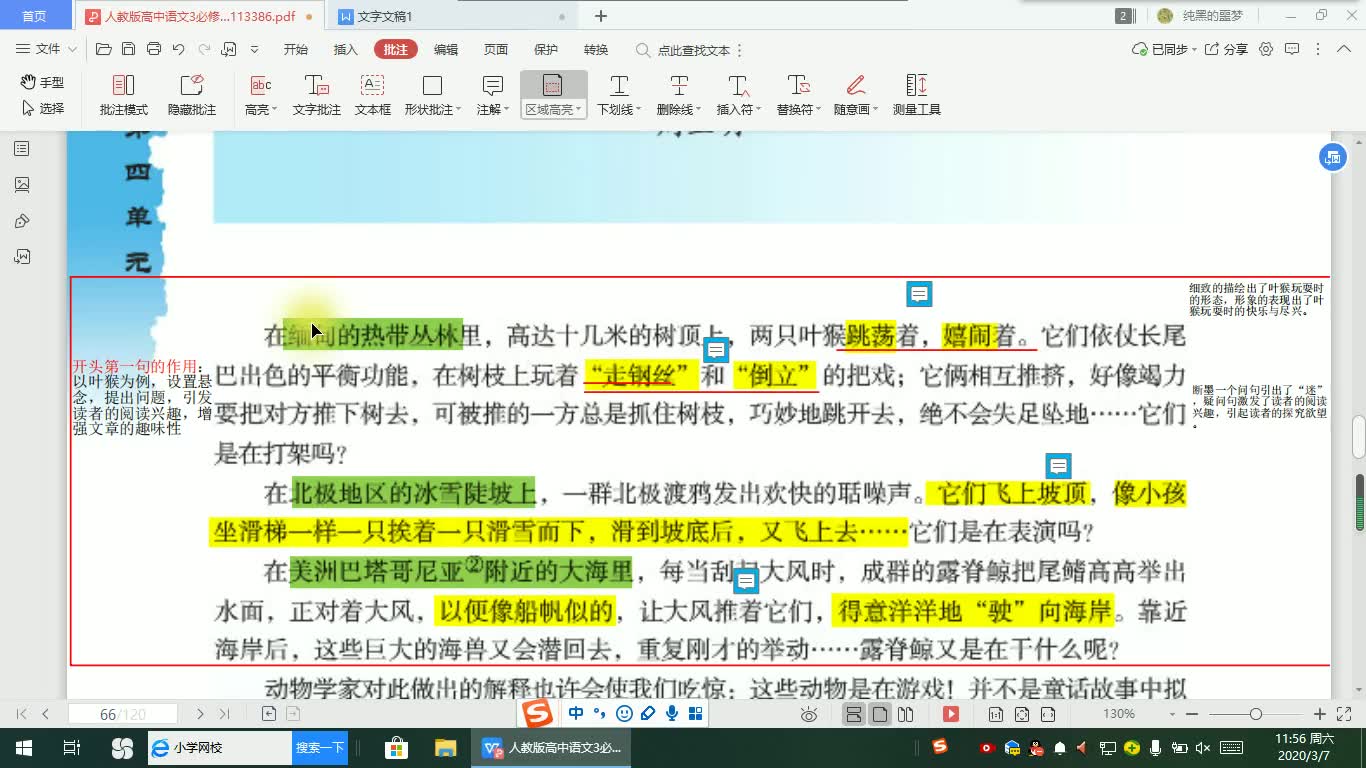Toggle 隐藏批注 to hide annotations
The width and height of the screenshot is (1366, 768).
[192, 95]
